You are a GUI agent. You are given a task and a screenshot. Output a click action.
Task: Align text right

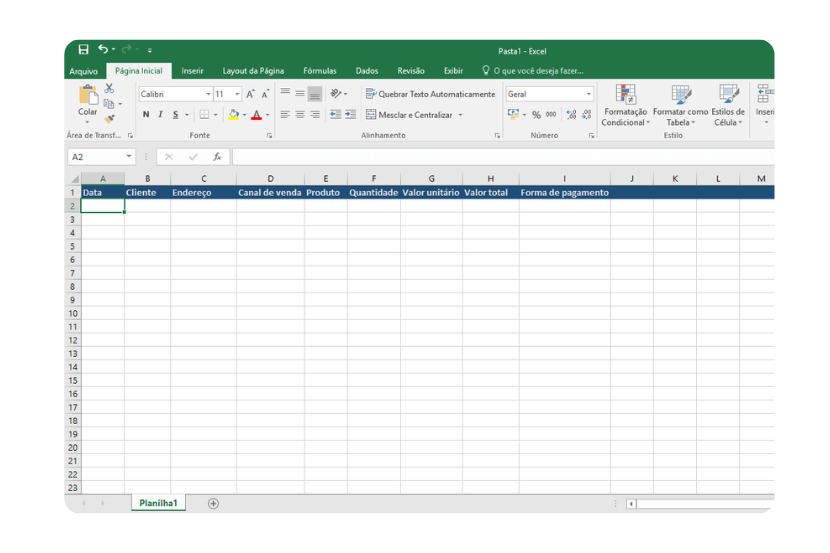[314, 115]
